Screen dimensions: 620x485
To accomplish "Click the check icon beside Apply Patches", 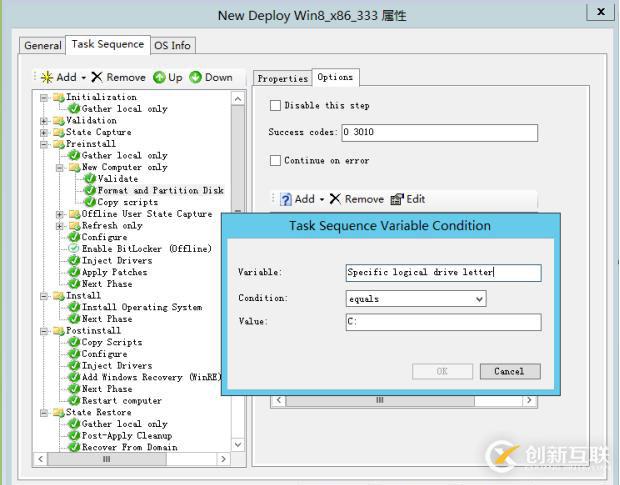I will (x=74, y=272).
